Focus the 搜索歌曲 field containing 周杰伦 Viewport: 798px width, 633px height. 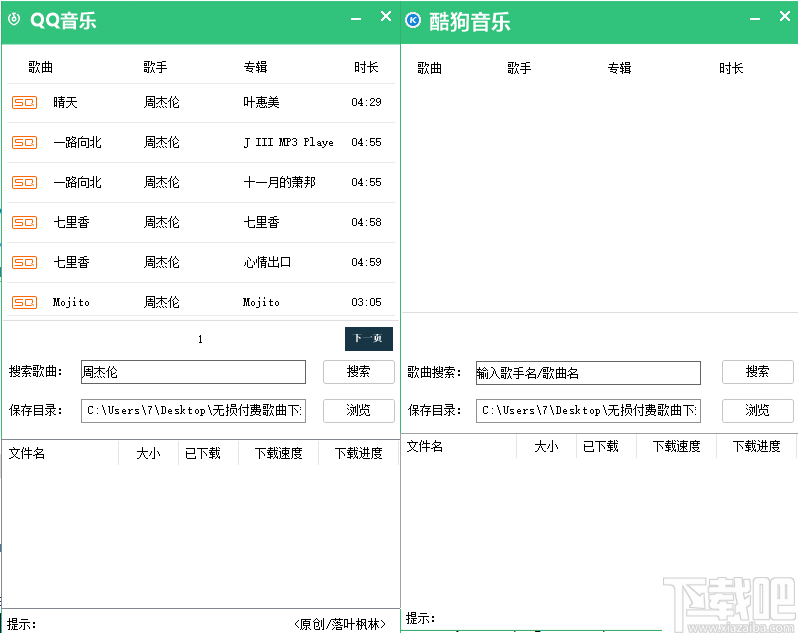point(193,372)
